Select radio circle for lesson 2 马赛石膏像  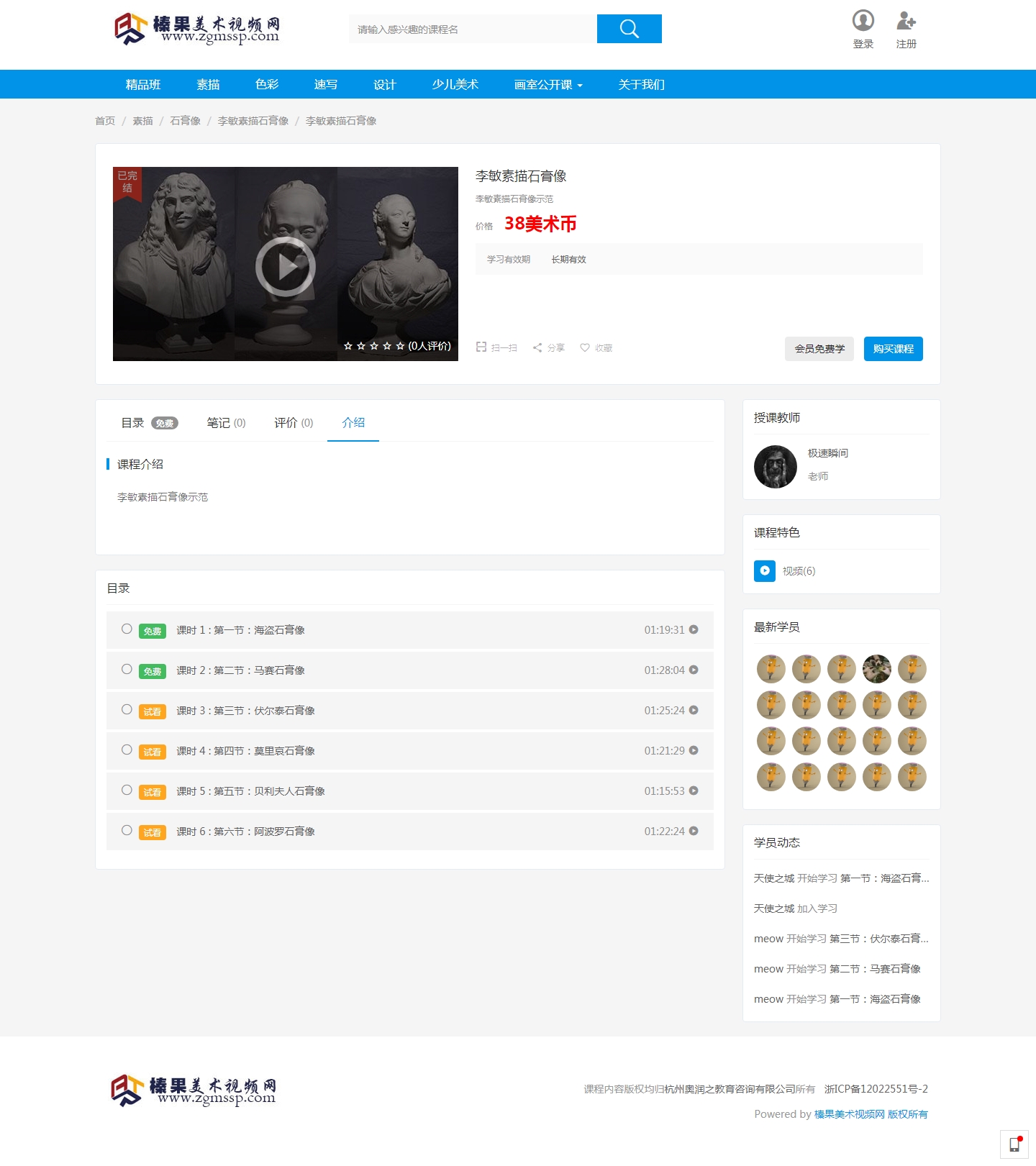(x=127, y=669)
